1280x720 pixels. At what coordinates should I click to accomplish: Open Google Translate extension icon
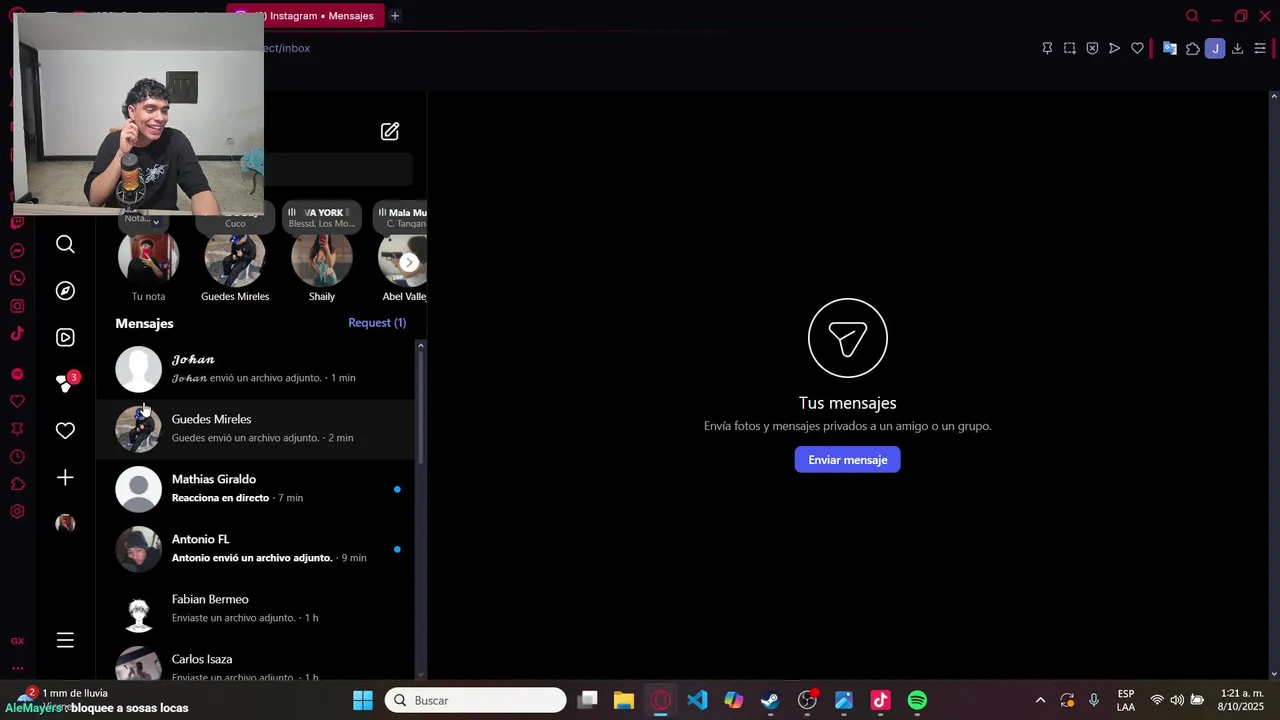[x=1169, y=48]
